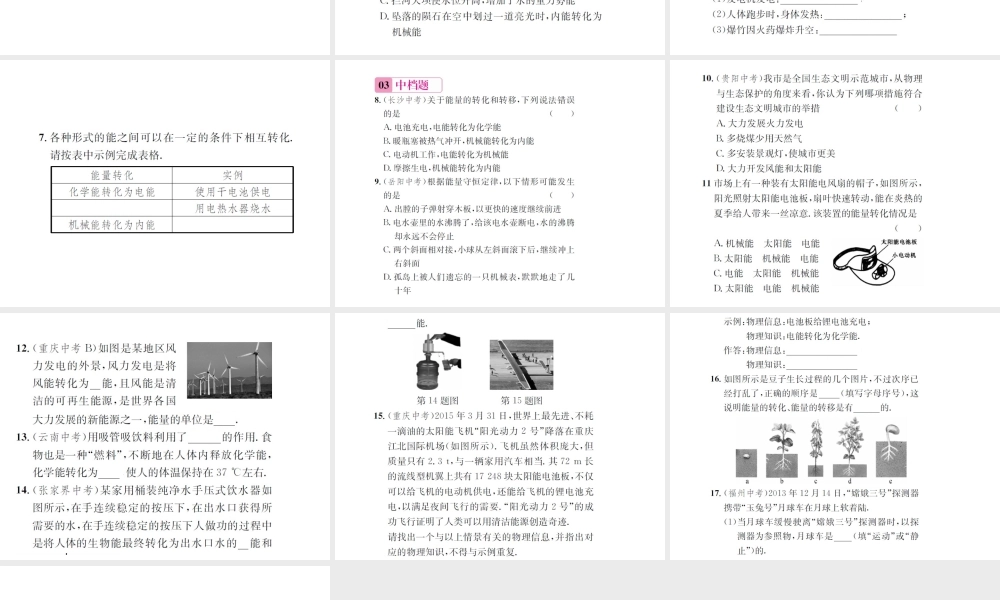
Task: Click the line "(2)人体跑步时,身体发热:"
Action: point(809,14)
